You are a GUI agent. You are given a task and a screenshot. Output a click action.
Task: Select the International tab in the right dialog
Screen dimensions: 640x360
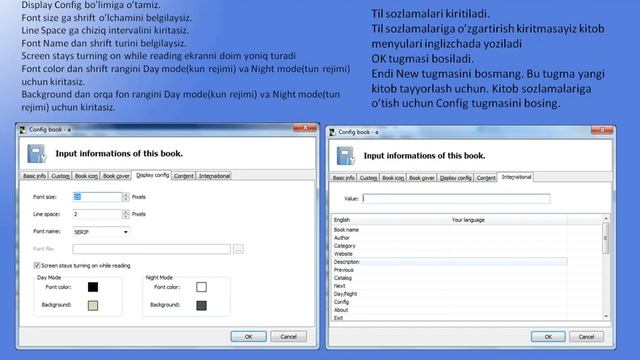pos(516,177)
